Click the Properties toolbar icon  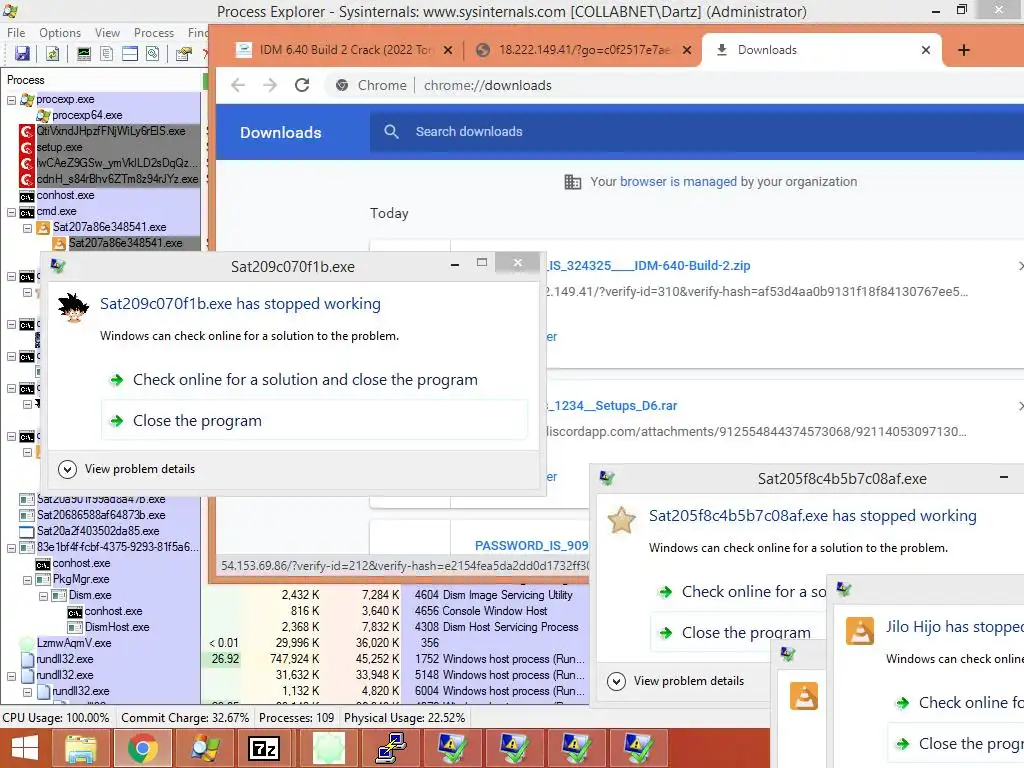click(x=184, y=54)
